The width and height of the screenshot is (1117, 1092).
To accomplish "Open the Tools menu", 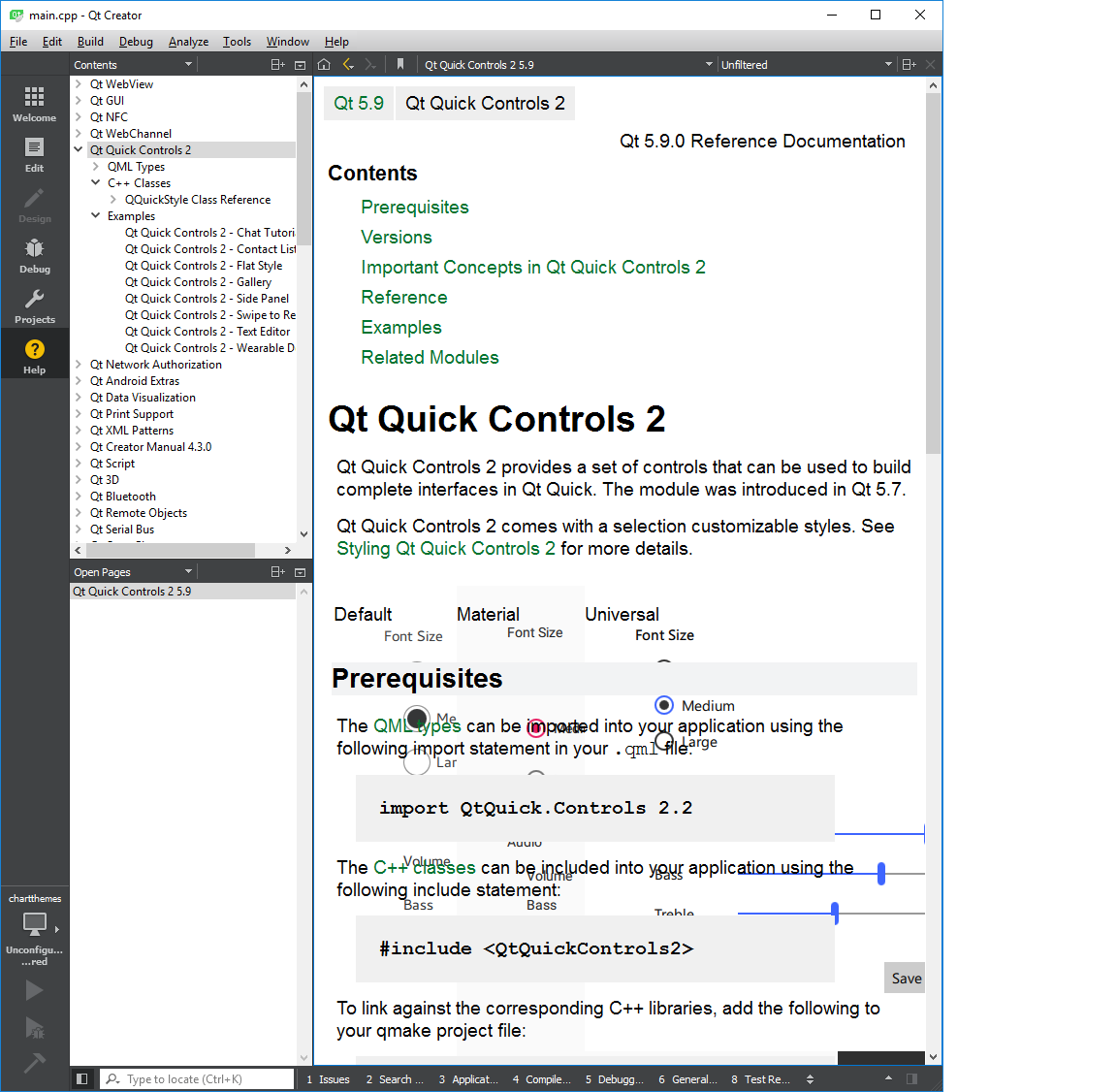I will point(237,42).
